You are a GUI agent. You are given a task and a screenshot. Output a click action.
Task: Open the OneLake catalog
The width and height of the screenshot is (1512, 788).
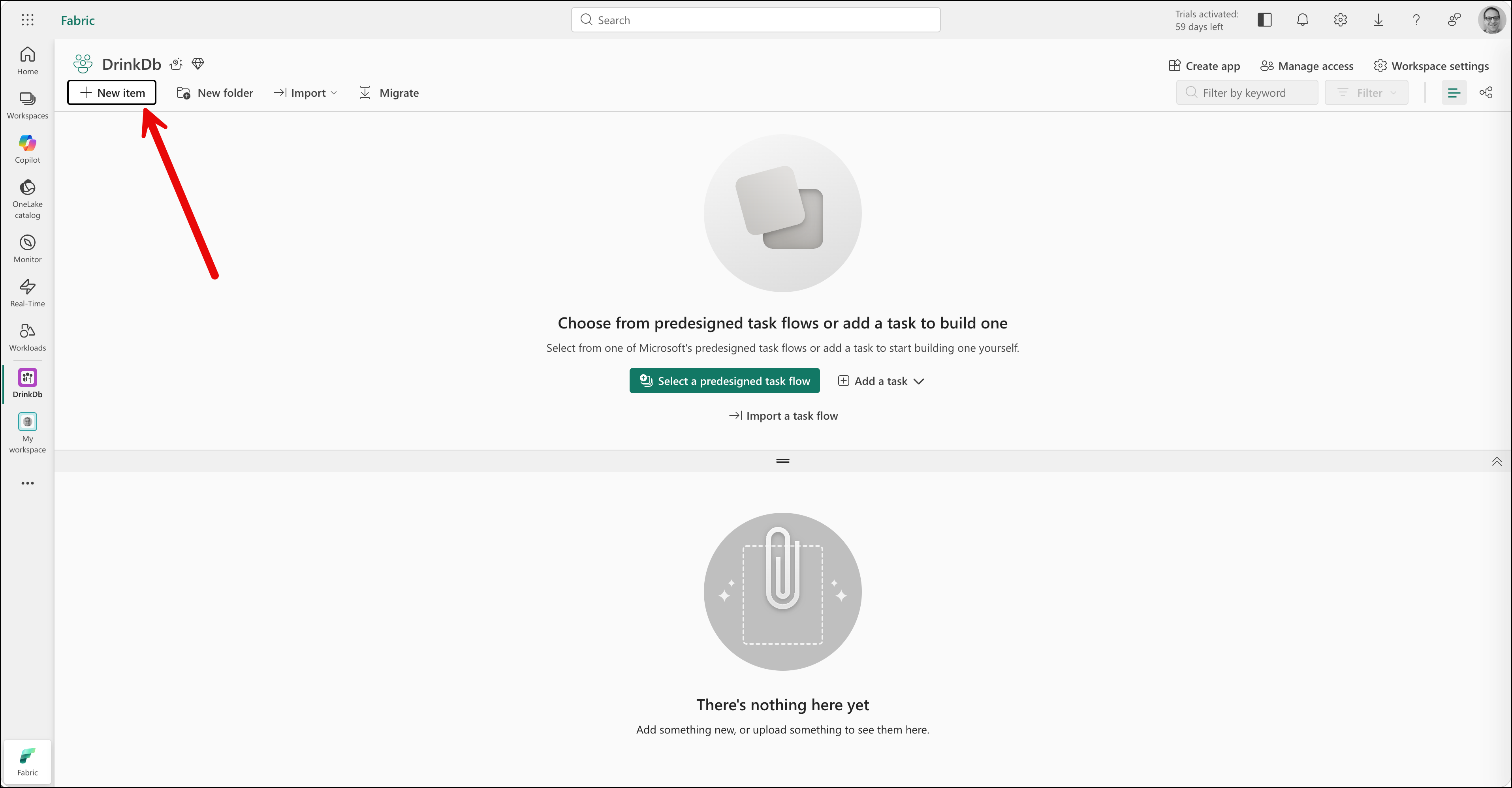coord(28,199)
